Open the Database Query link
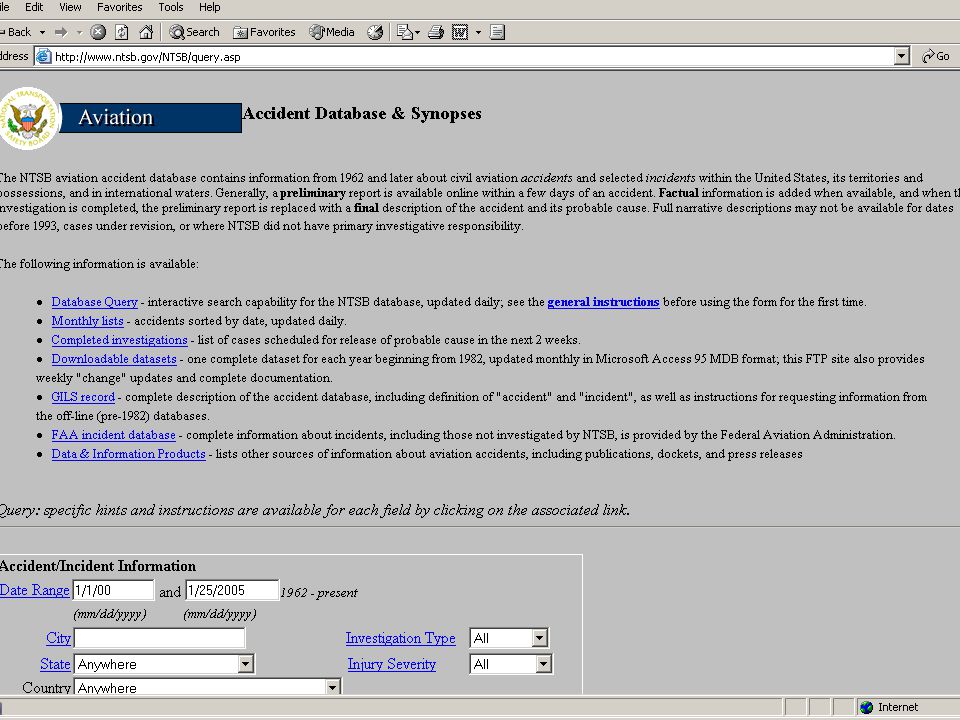960x720 pixels. pyautogui.click(x=94, y=302)
